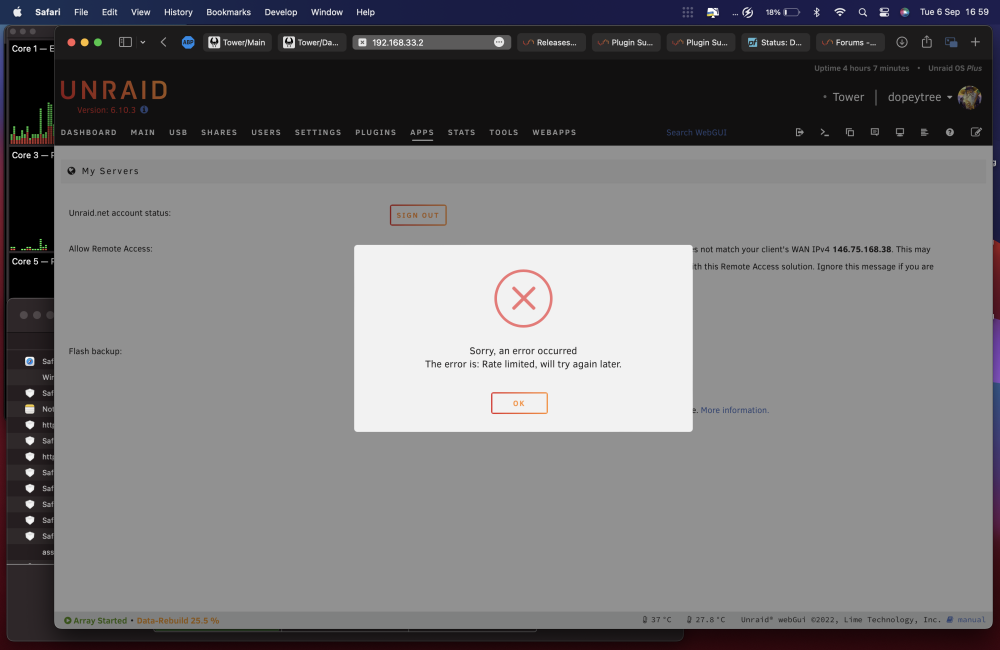Open the WEBAPPS tab
This screenshot has height=650, width=1000.
(554, 133)
